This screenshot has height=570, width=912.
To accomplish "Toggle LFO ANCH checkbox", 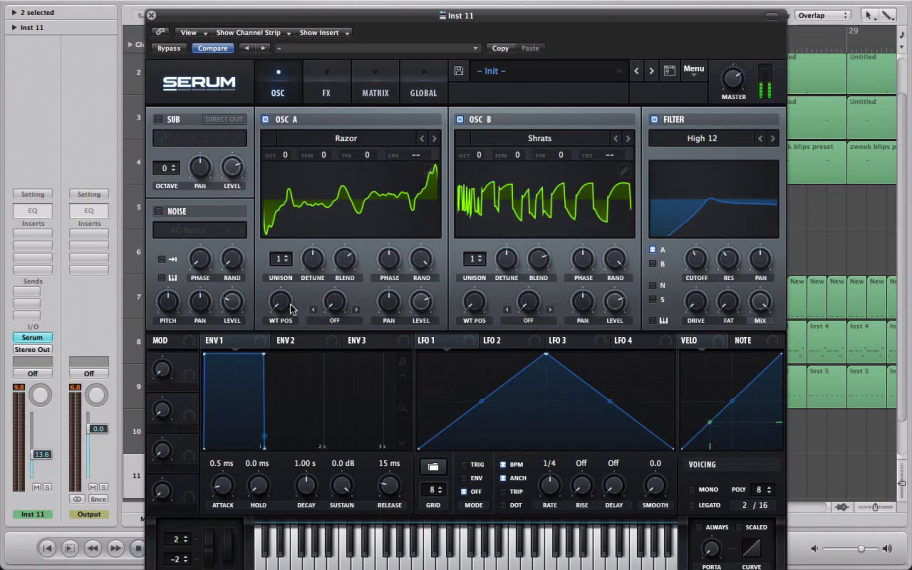I will (503, 478).
